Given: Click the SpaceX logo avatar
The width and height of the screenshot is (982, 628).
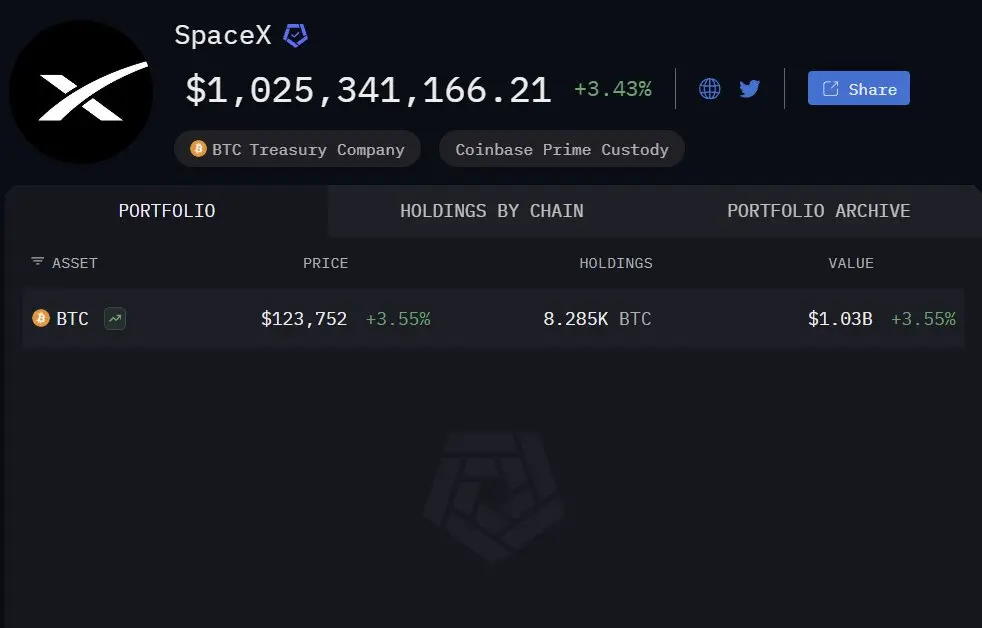Looking at the screenshot, I should point(81,92).
